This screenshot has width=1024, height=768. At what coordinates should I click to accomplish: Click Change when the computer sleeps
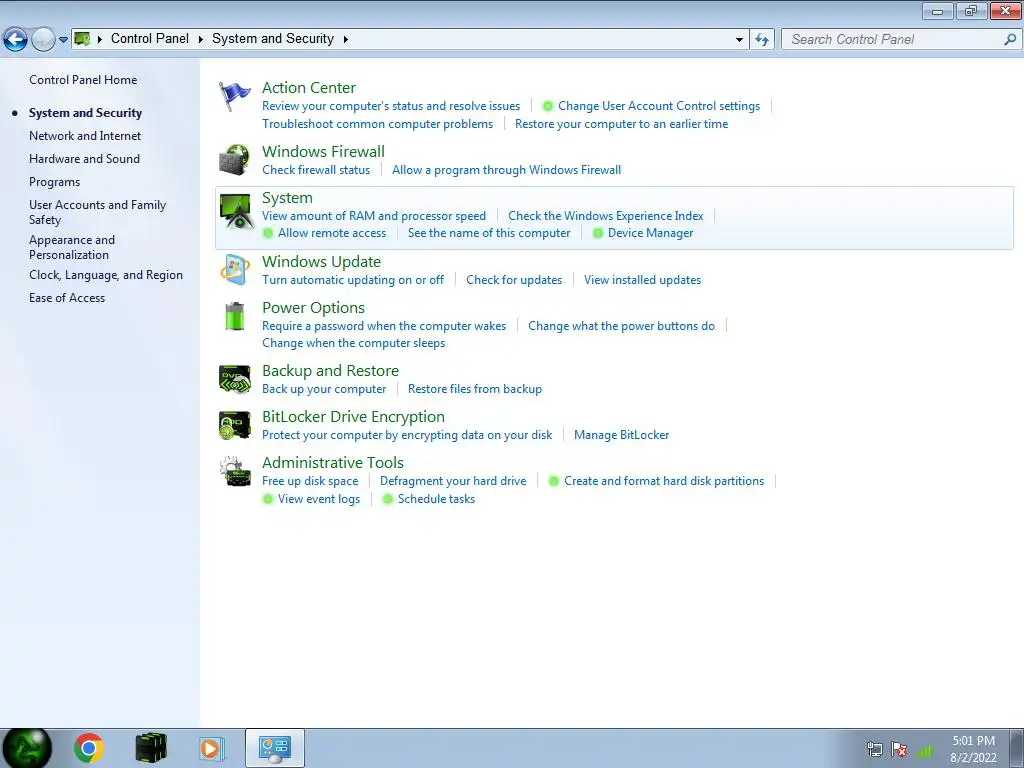[x=353, y=343]
